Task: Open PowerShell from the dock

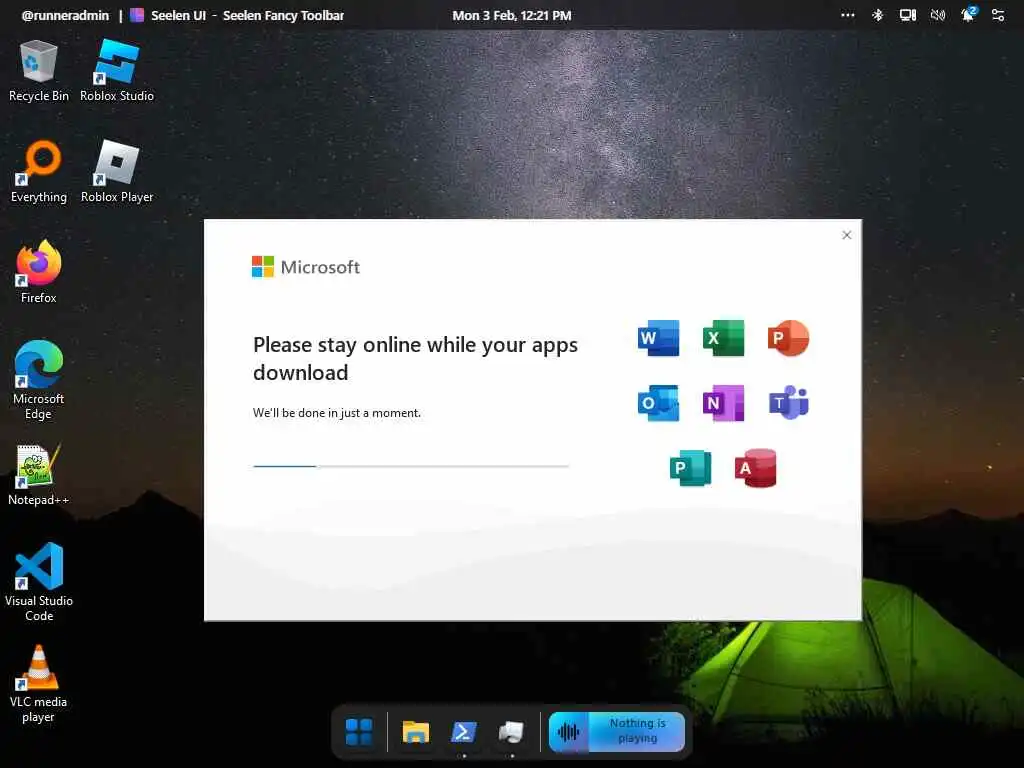Action: [x=464, y=732]
